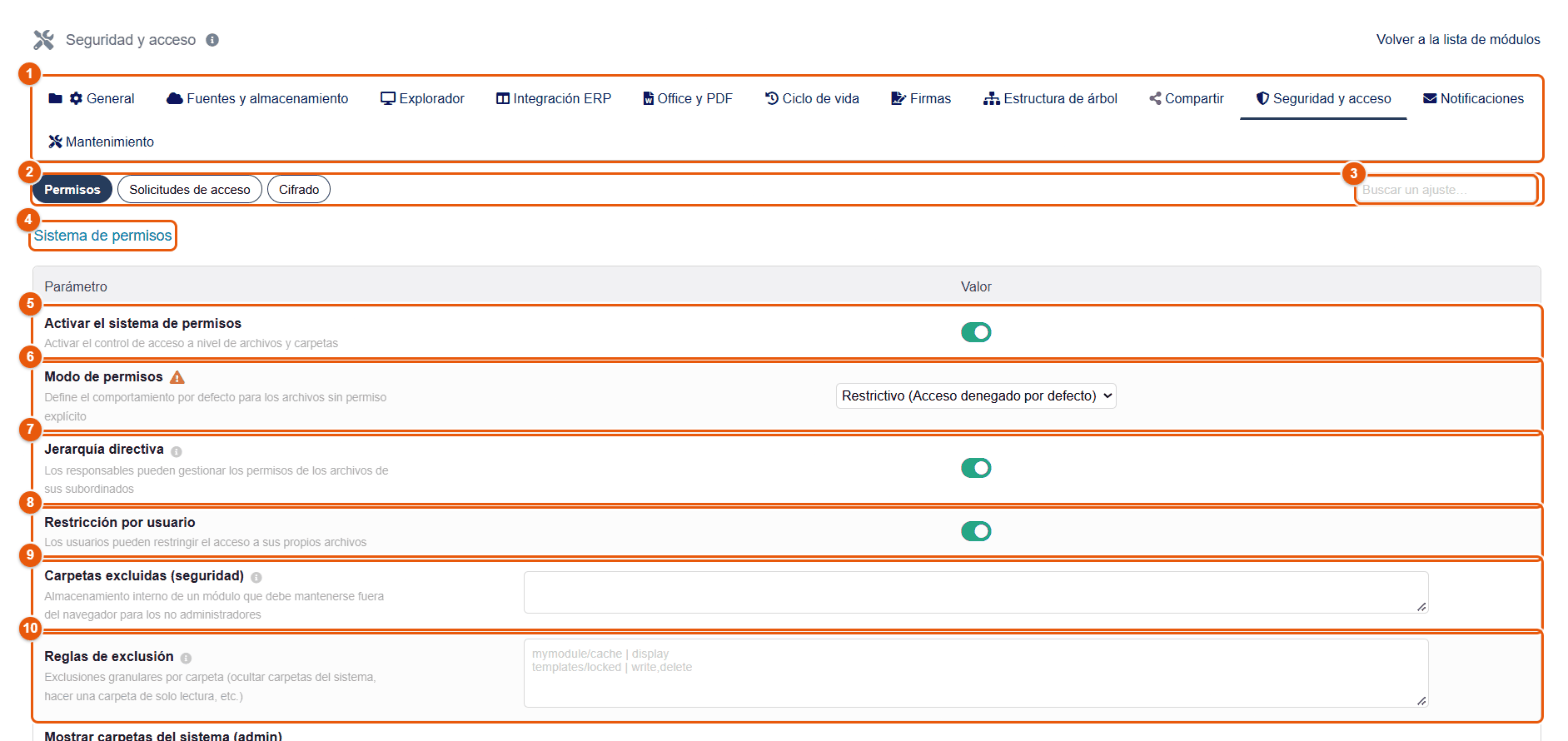Click the warning triangle next to Modo de permisos
The width and height of the screenshot is (1568, 741).
click(177, 378)
